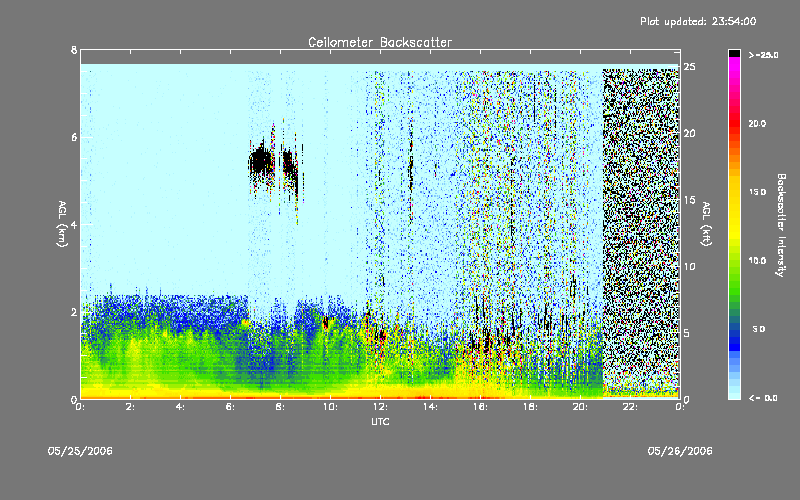Click the gray band above the plot data
The height and width of the screenshot is (500, 800).
(380, 57)
